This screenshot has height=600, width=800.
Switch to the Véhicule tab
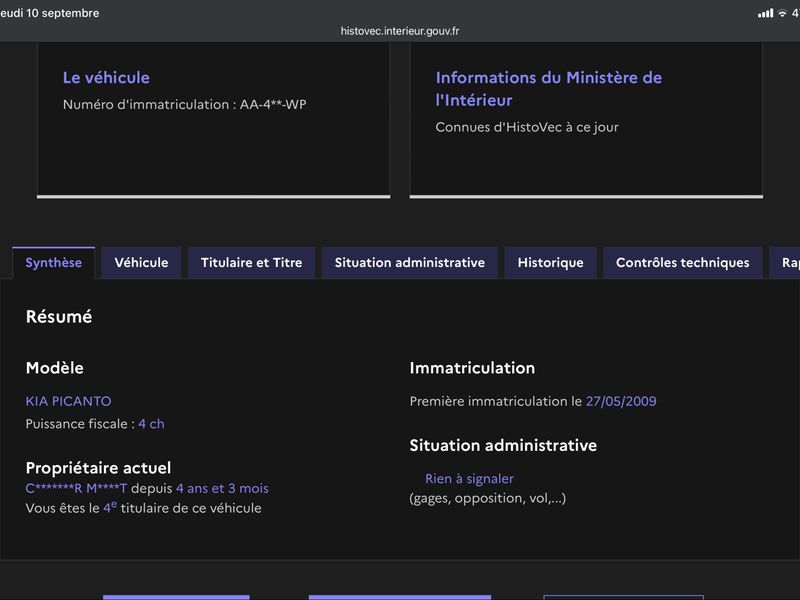(x=141, y=263)
